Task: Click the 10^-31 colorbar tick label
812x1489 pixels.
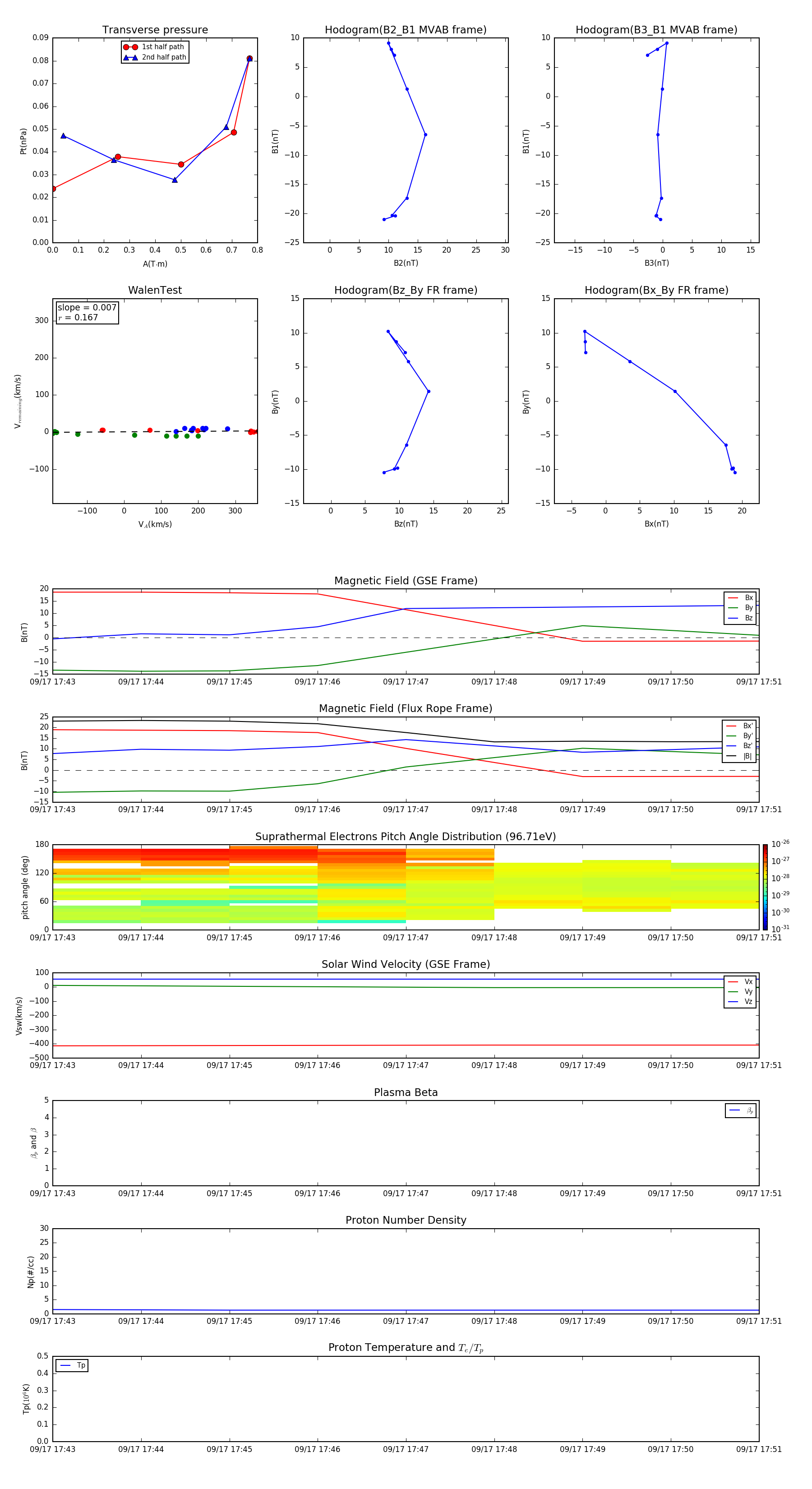Action: coord(780,929)
